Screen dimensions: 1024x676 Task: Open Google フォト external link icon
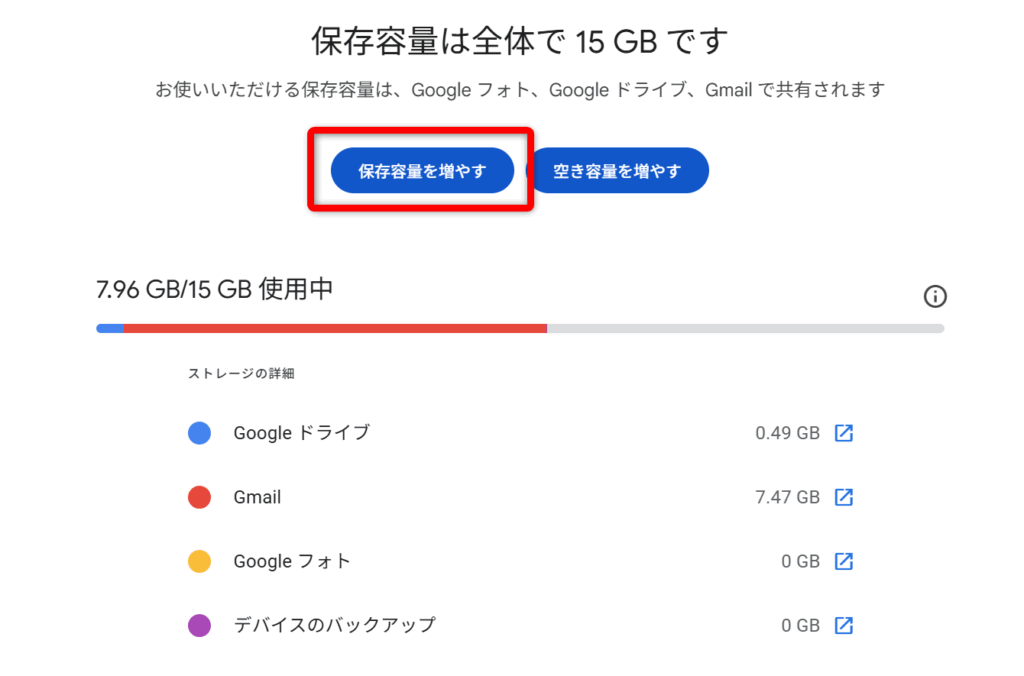(x=844, y=561)
